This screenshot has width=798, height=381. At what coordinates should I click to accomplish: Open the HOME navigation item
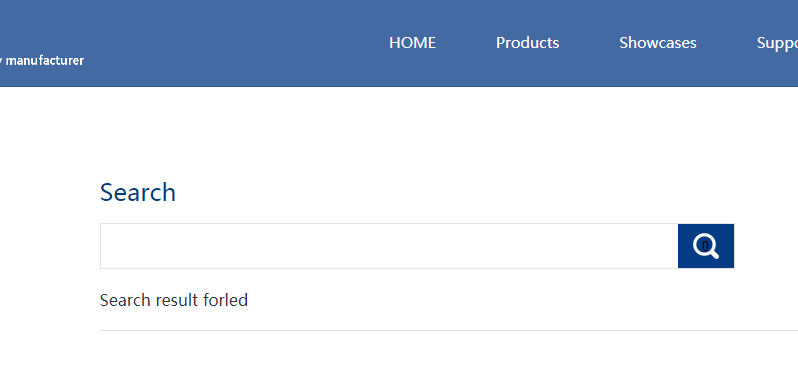pos(412,43)
